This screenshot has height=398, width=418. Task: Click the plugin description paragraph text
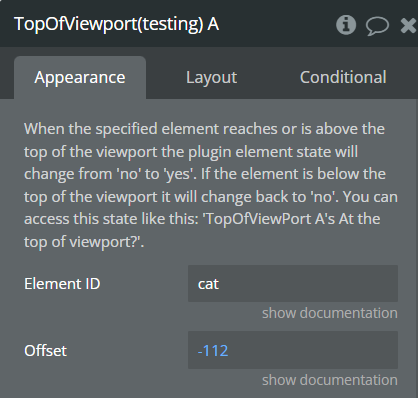click(211, 185)
